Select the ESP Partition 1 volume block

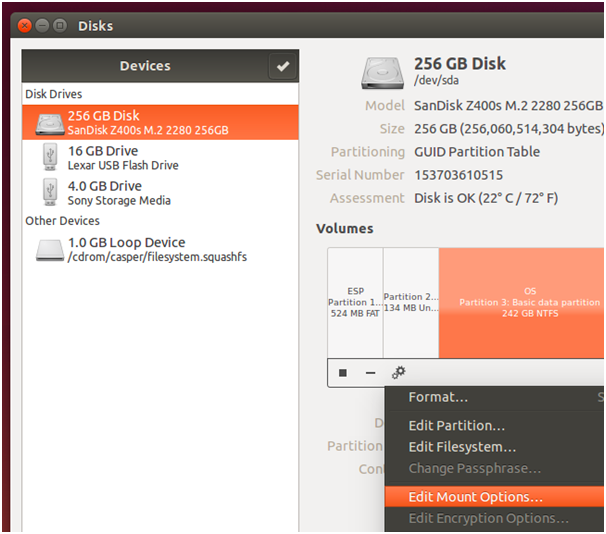[x=355, y=302]
